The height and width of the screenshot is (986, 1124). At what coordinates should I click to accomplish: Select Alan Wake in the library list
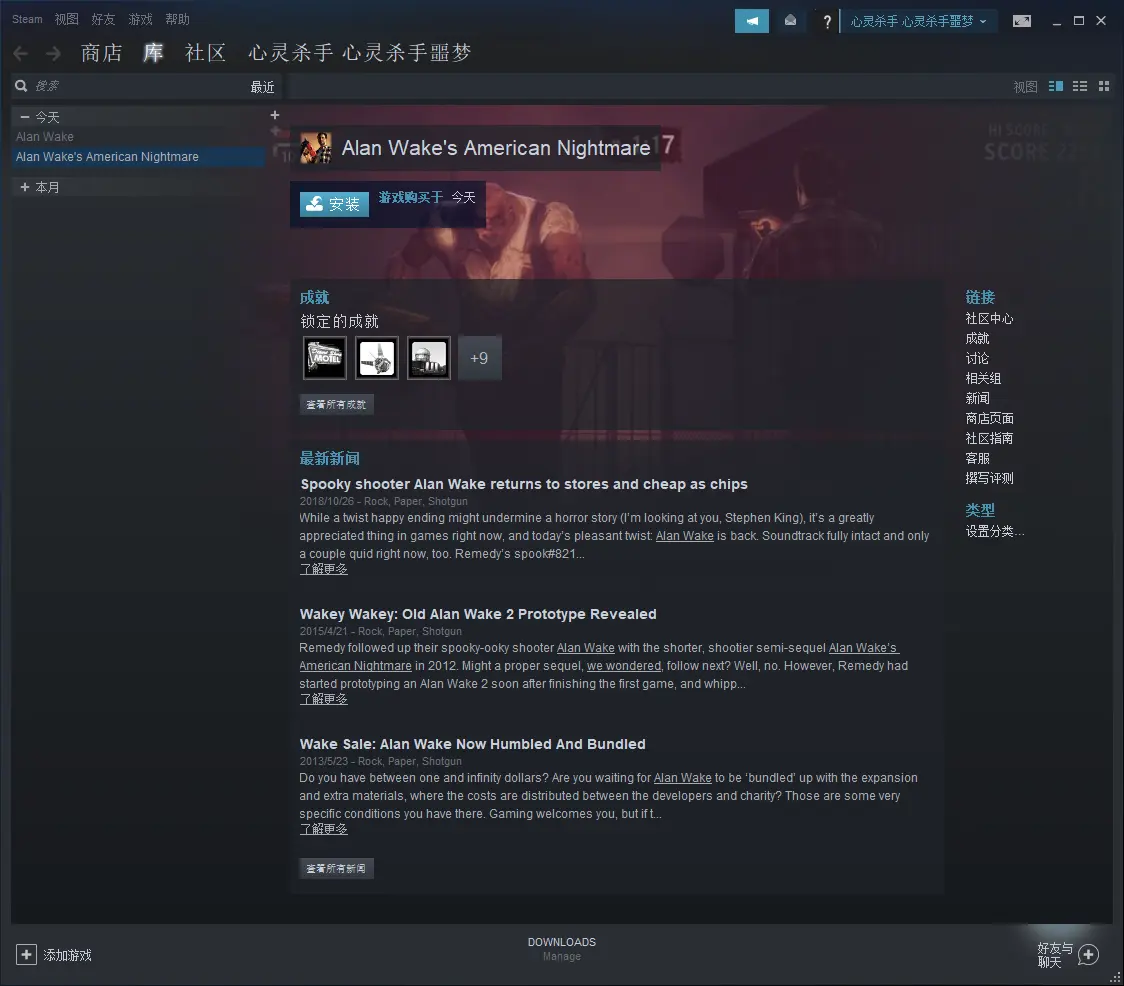pyautogui.click(x=44, y=136)
